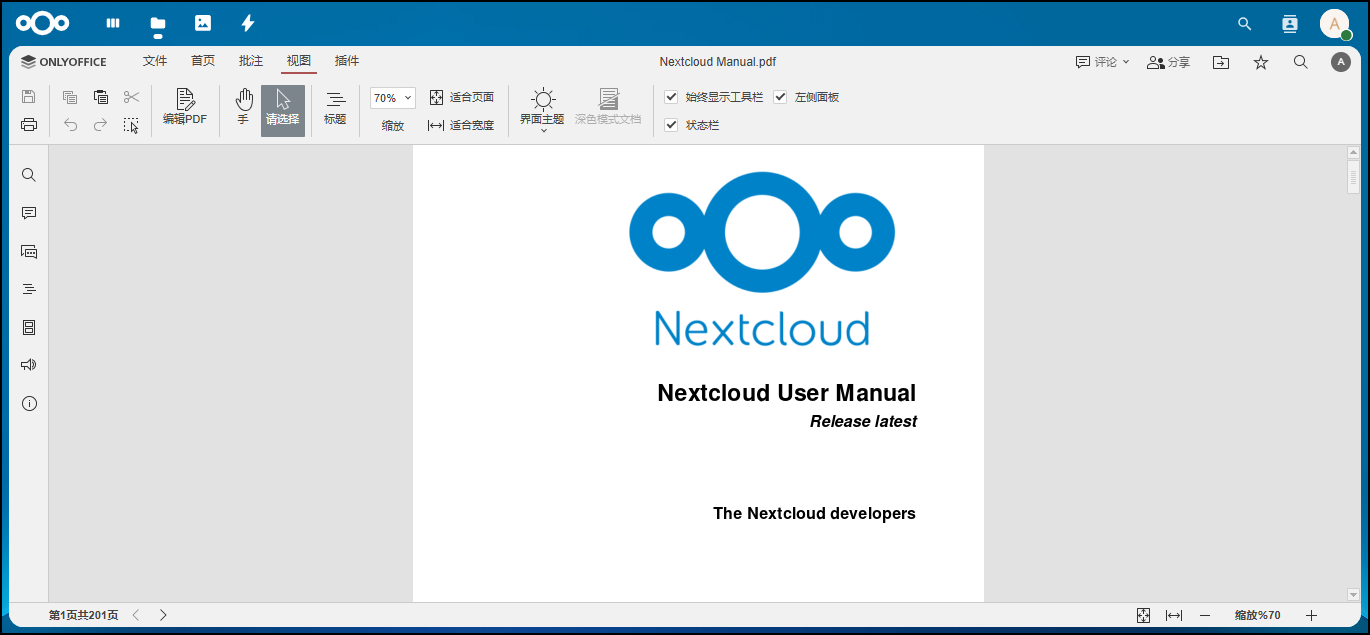Go to next page arrow in status bar
Screen dimensions: 1370x635
(163, 615)
